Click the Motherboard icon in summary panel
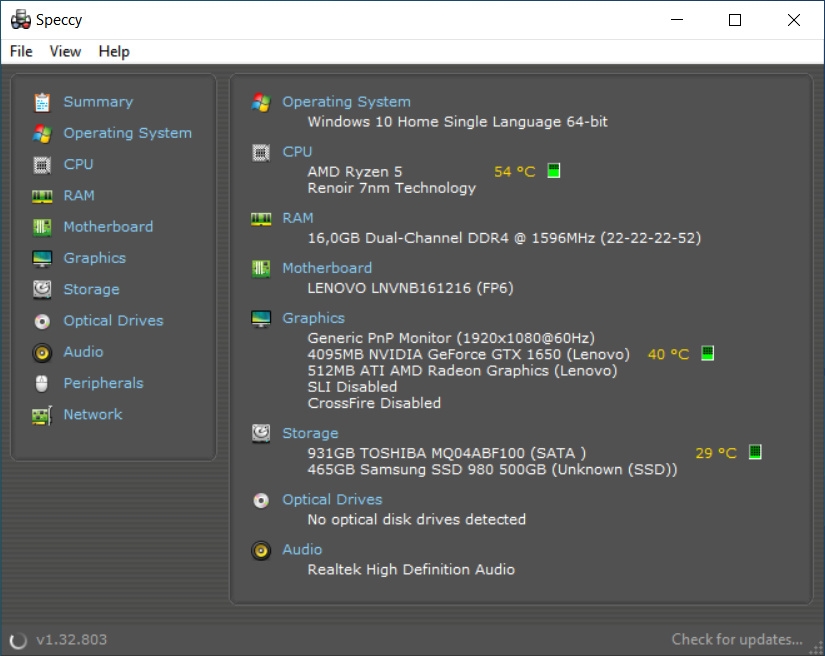Viewport: 825px width, 656px height. 261,269
